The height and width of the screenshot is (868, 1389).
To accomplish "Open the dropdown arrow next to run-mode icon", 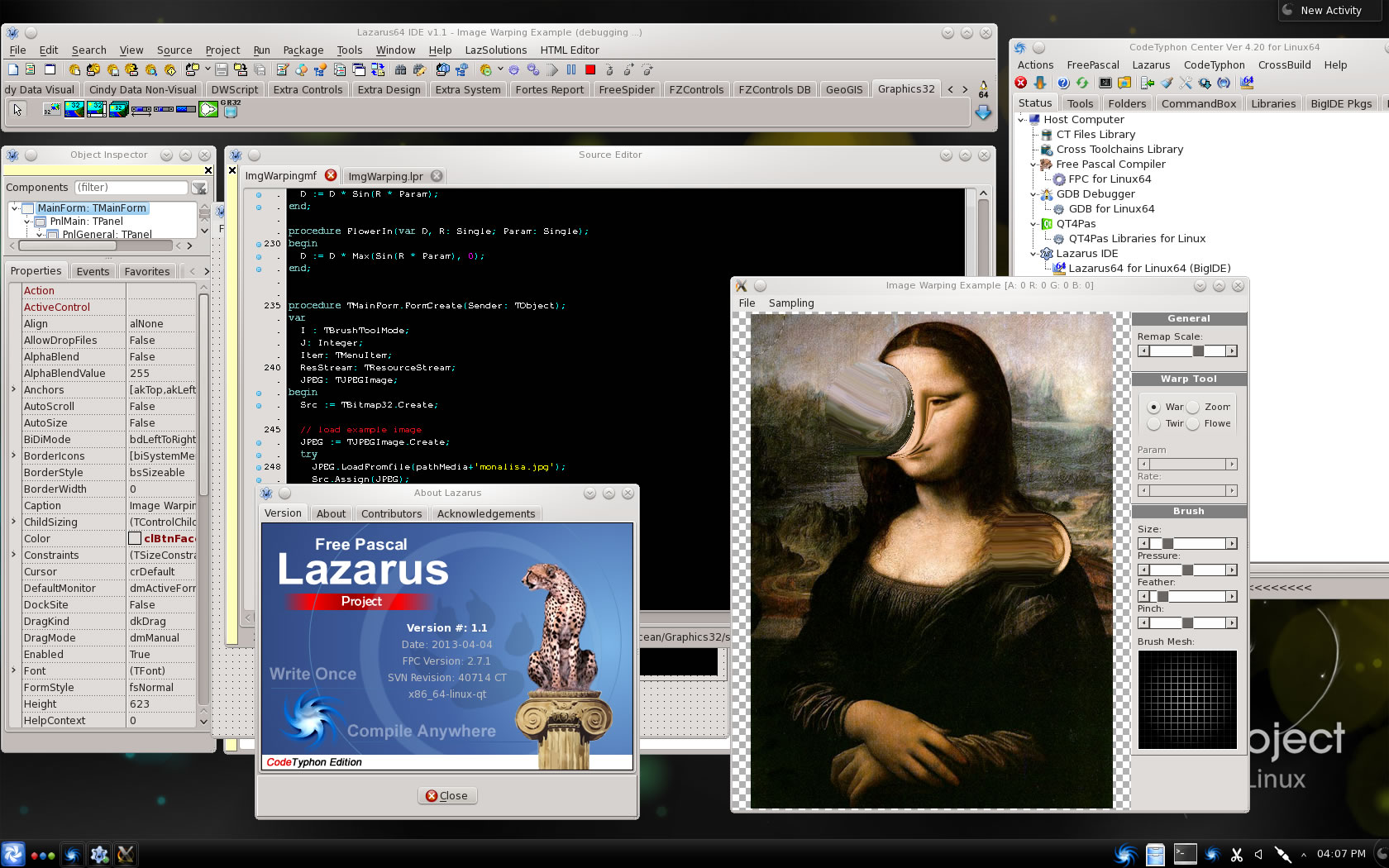I will click(x=500, y=69).
